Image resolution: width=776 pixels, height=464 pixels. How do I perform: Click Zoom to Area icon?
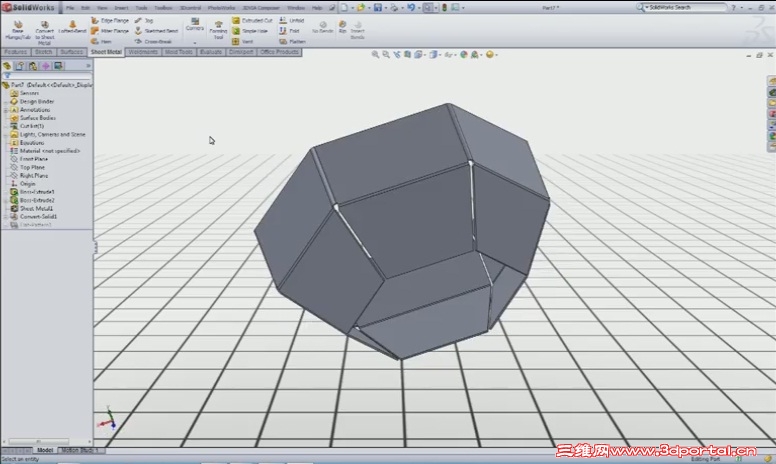[386, 54]
